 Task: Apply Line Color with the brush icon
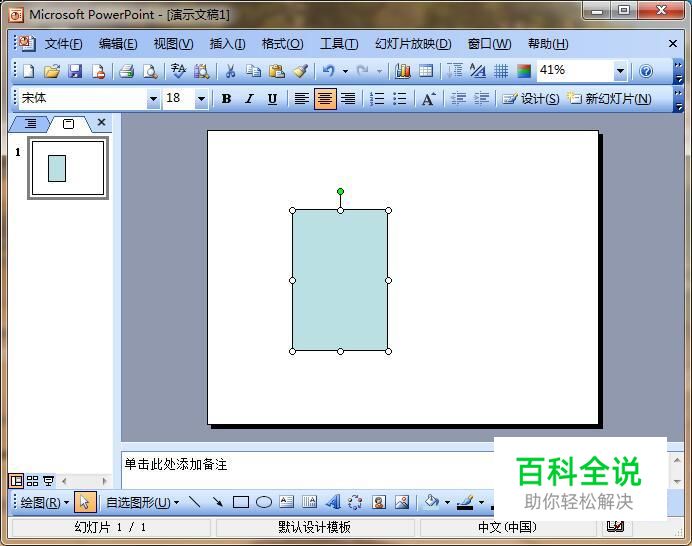tap(465, 502)
